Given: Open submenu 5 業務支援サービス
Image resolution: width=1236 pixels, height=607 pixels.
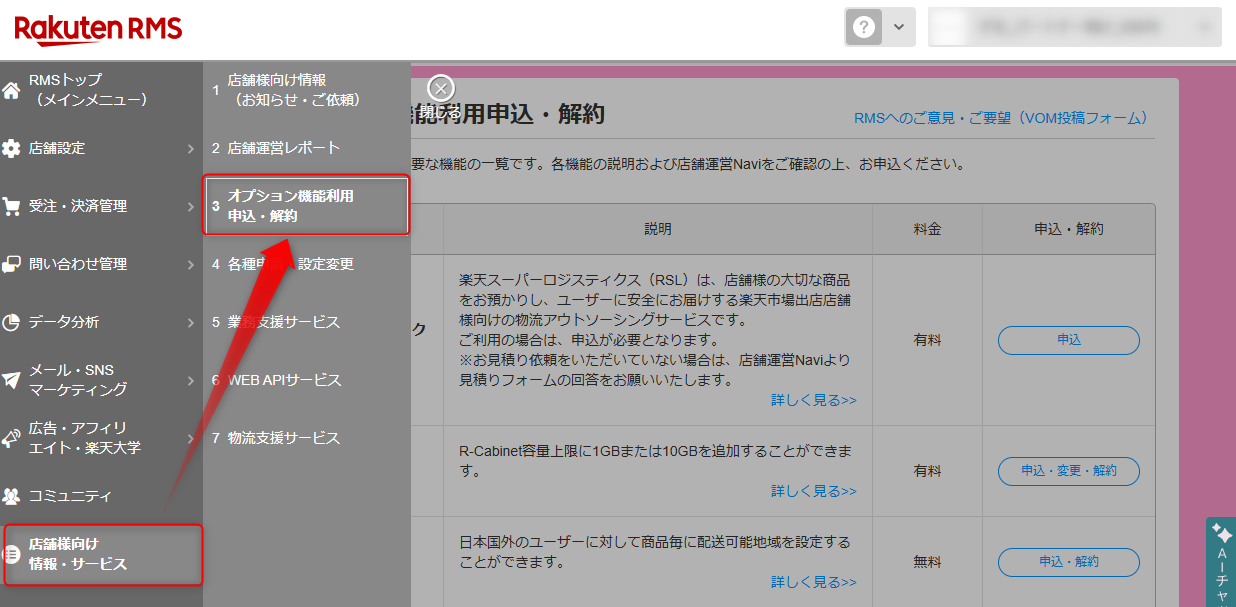Looking at the screenshot, I should (306, 322).
